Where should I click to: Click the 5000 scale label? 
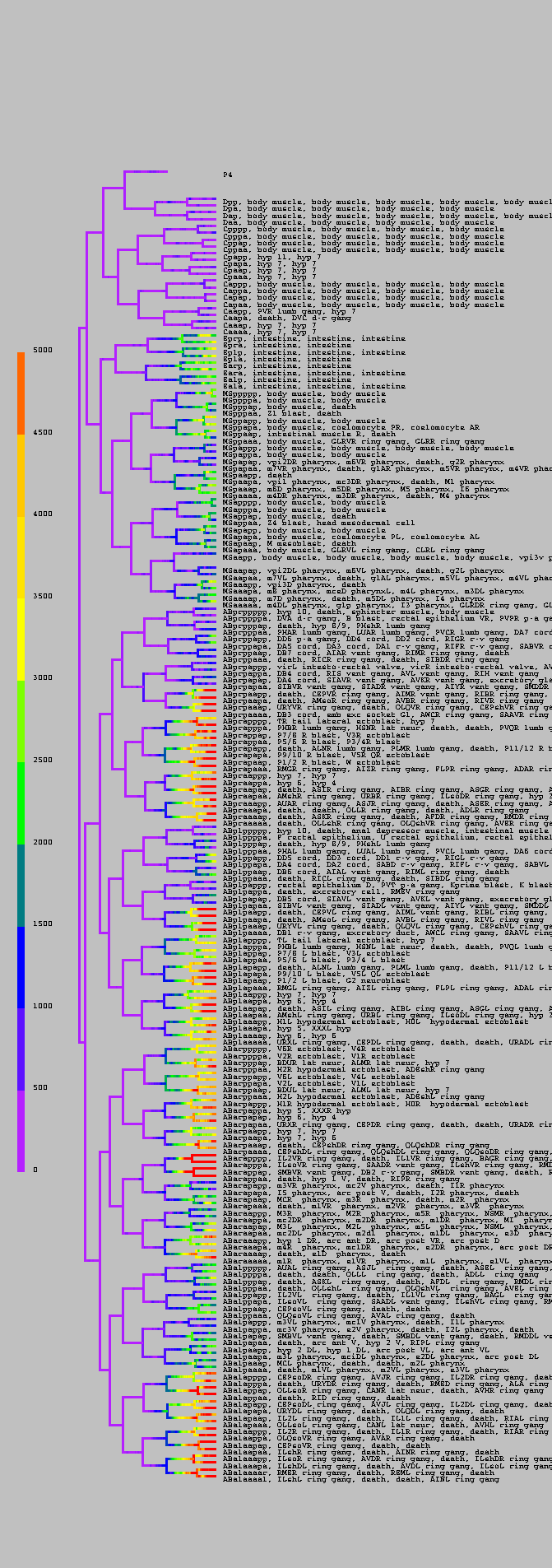click(x=42, y=350)
